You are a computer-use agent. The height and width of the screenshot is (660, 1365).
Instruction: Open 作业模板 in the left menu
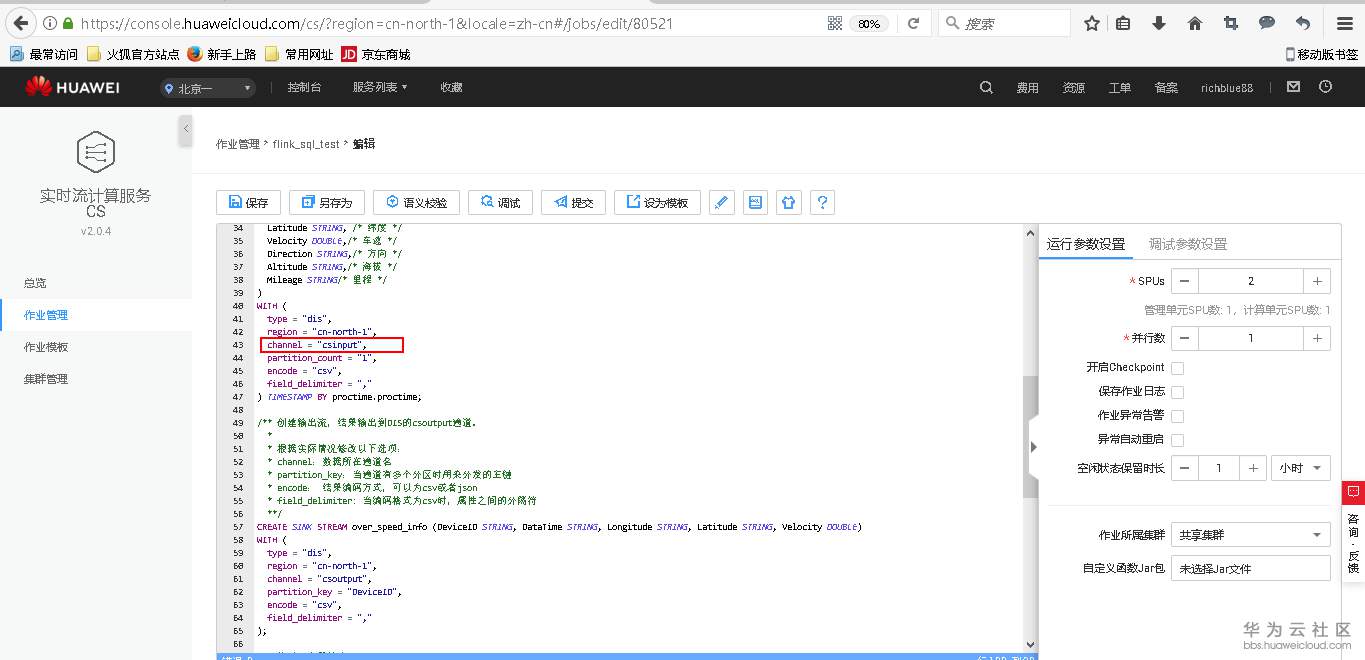coord(46,347)
